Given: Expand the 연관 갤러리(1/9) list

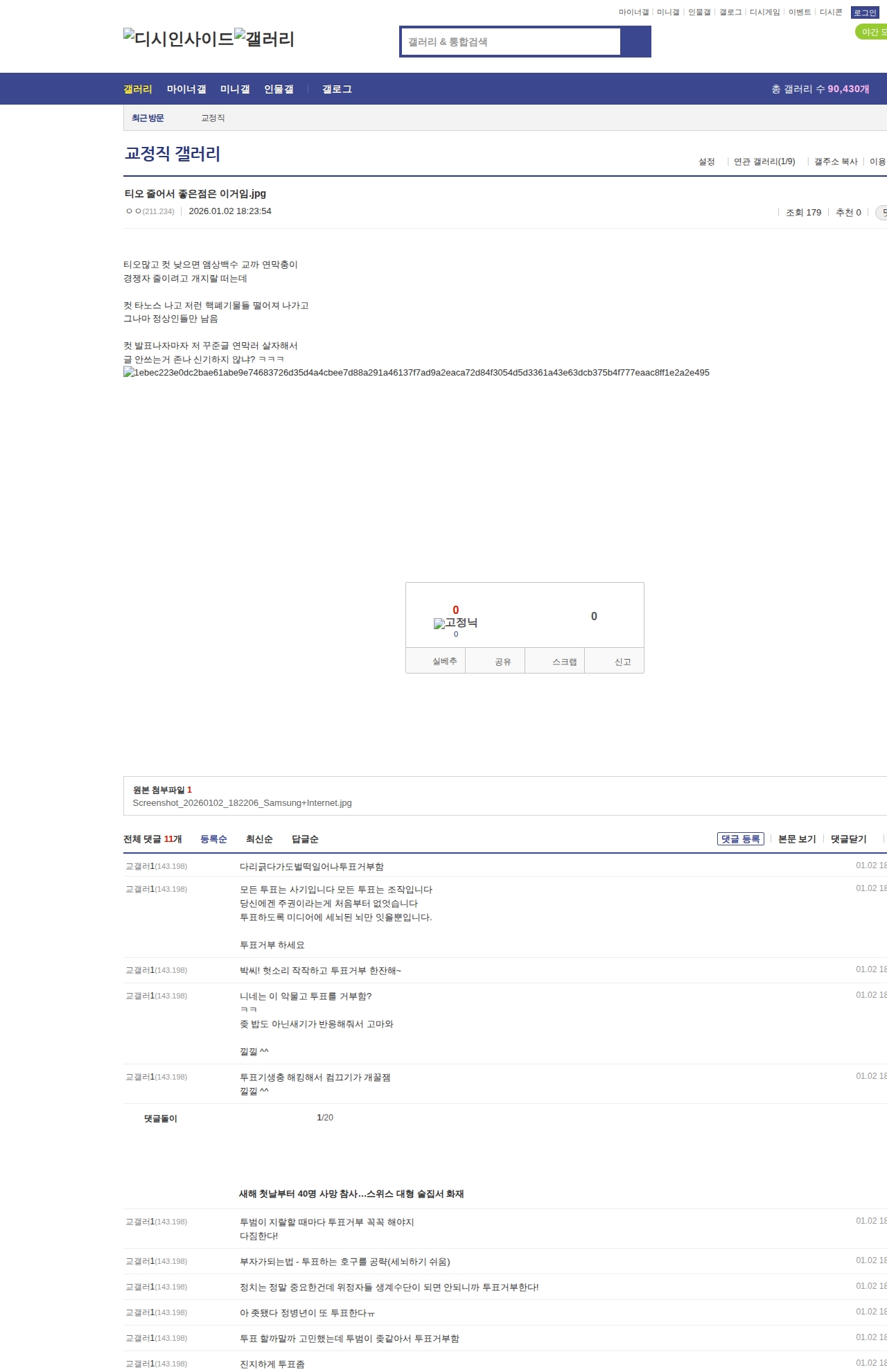Looking at the screenshot, I should click(764, 161).
